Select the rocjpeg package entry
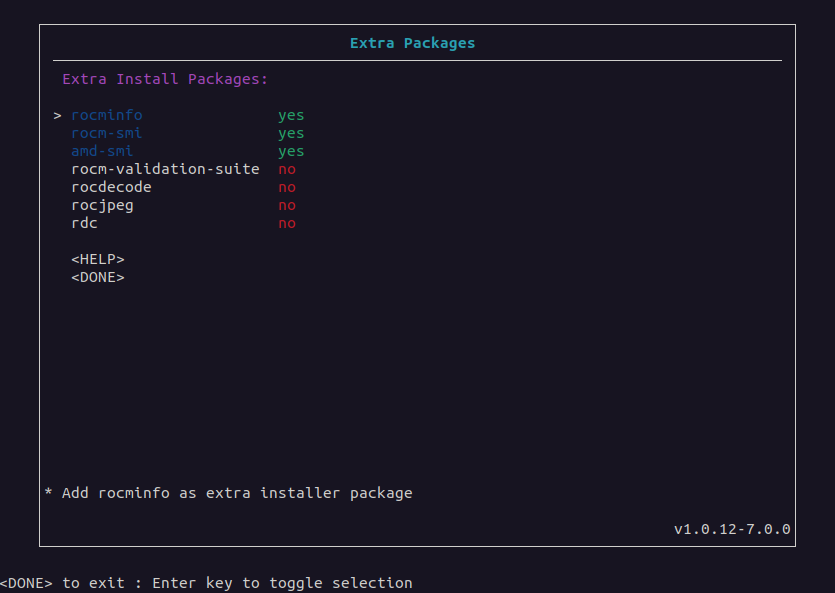 click(102, 205)
